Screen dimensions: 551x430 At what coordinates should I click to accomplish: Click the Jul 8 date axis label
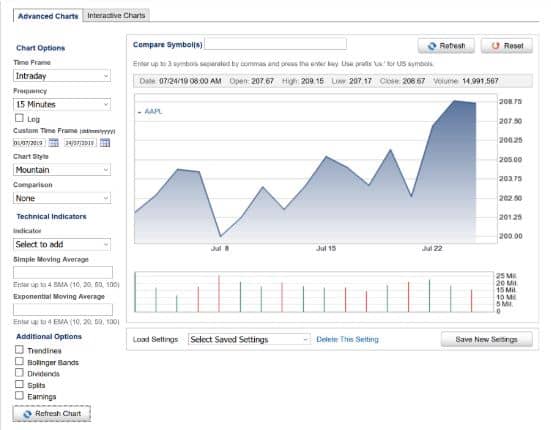coord(220,248)
